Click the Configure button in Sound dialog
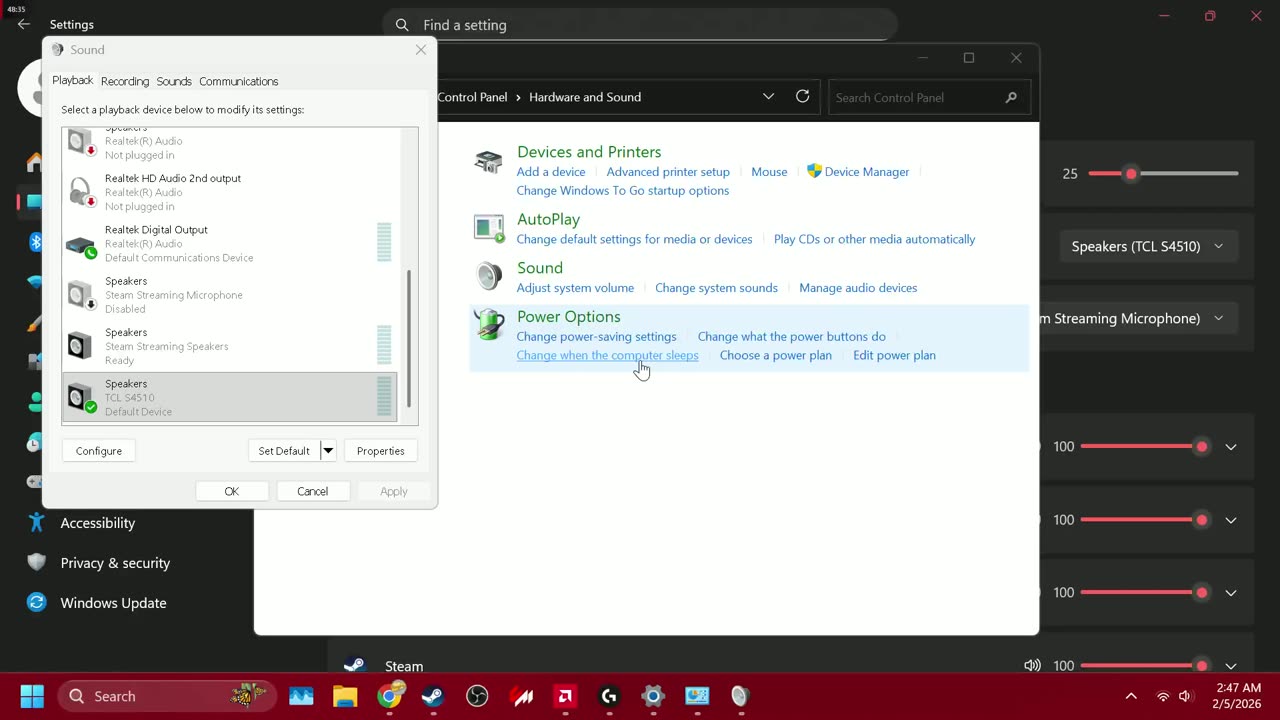1280x720 pixels. (x=99, y=451)
